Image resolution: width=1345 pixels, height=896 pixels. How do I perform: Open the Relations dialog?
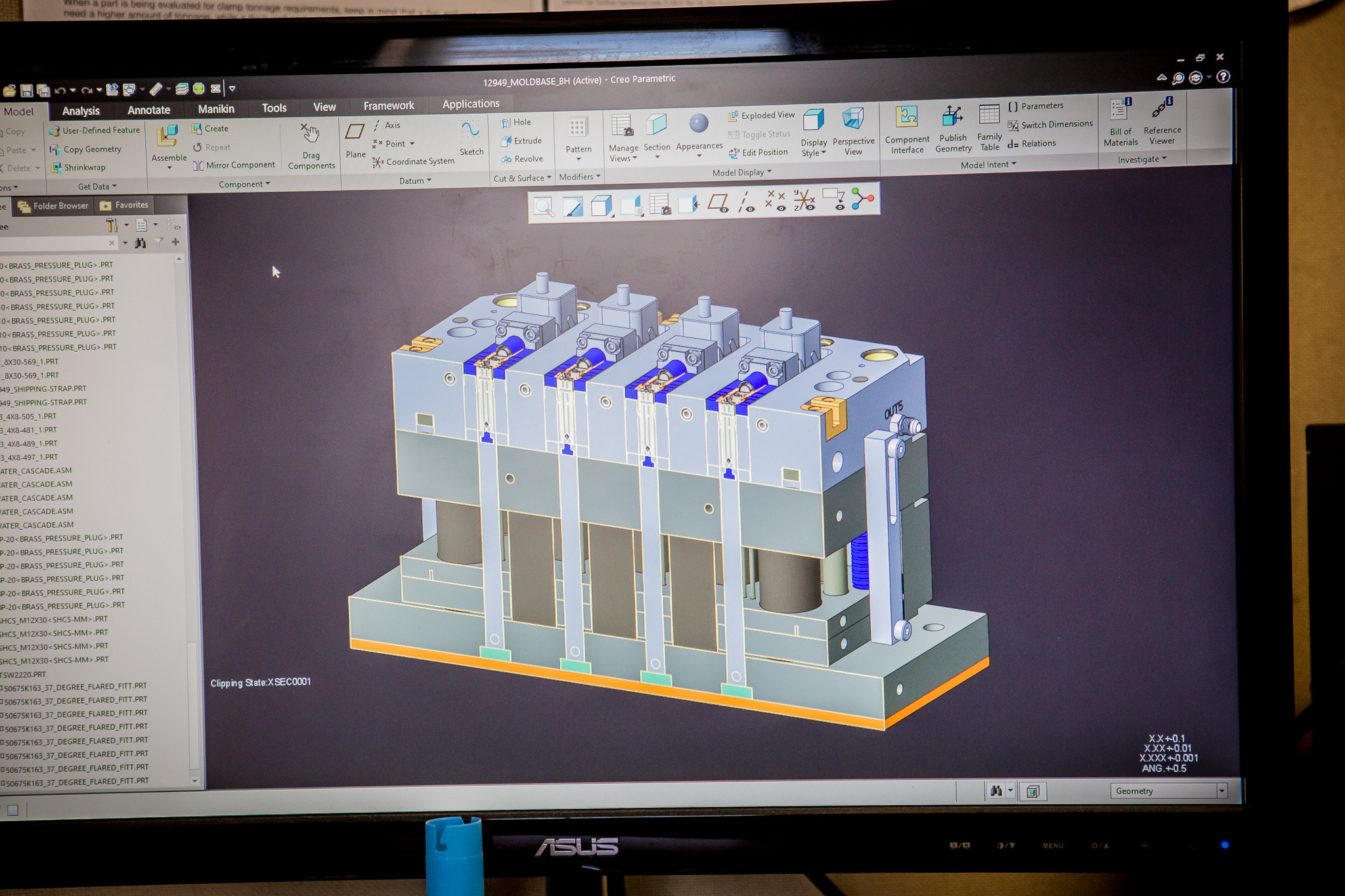click(1032, 143)
